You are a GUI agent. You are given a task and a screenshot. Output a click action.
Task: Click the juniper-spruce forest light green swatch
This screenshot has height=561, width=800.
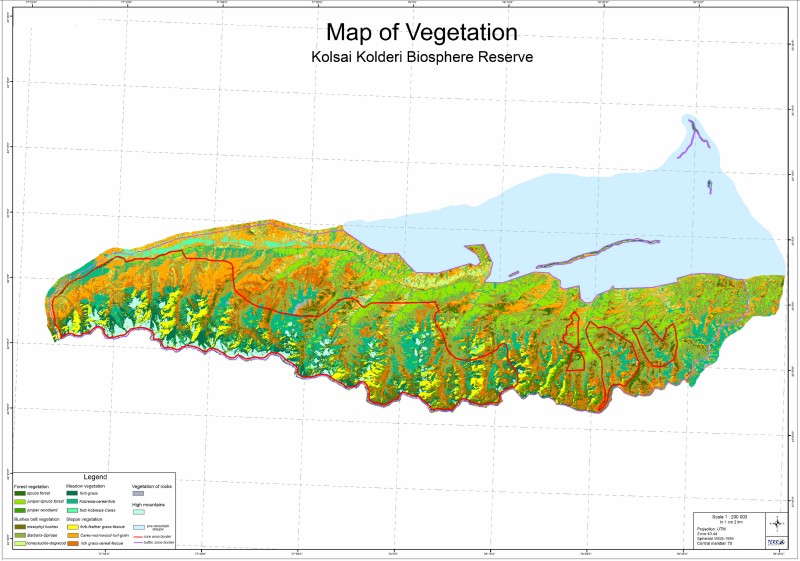tap(20, 502)
